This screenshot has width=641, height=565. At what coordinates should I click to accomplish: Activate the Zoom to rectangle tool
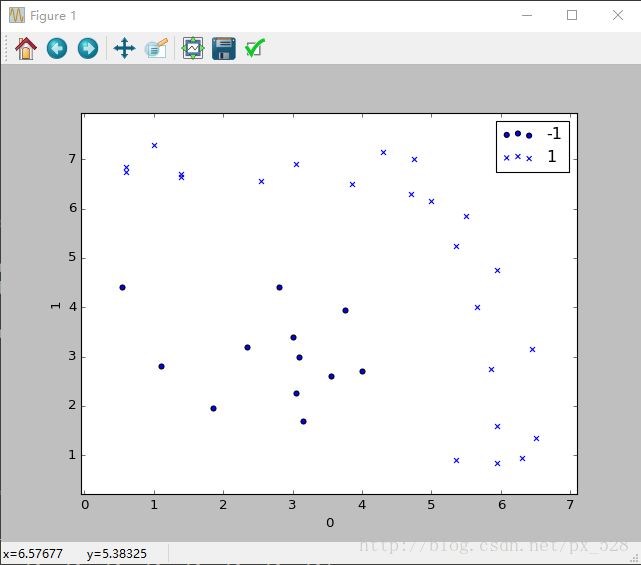pyautogui.click(x=156, y=48)
